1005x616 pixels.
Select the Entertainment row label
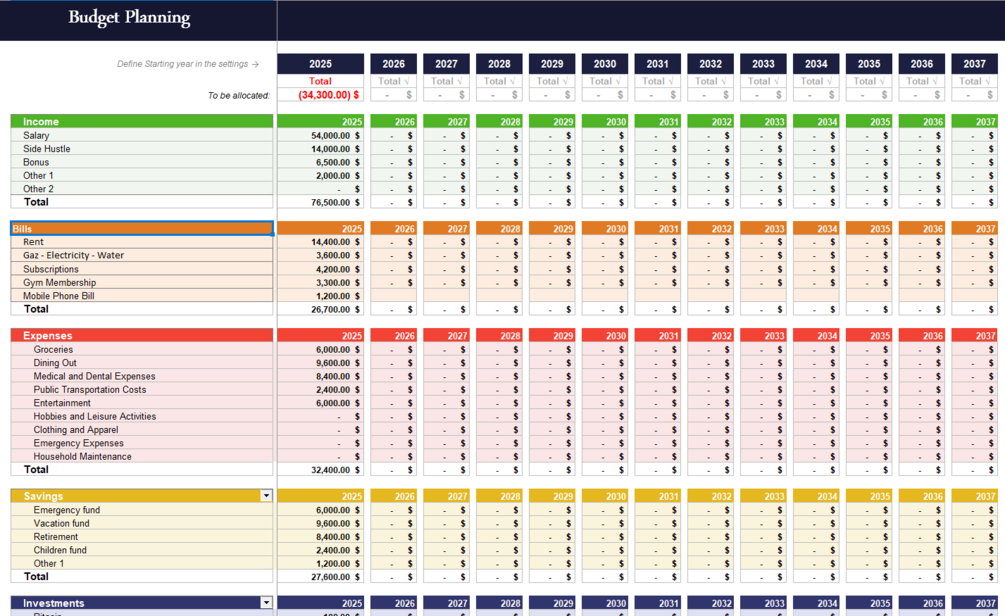tap(62, 403)
